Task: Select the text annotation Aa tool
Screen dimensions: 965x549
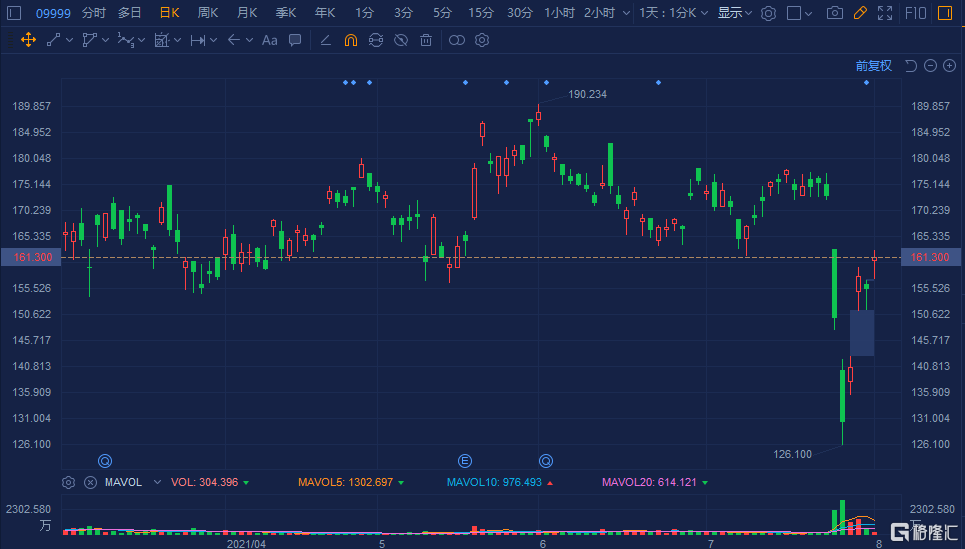Action: click(x=269, y=40)
